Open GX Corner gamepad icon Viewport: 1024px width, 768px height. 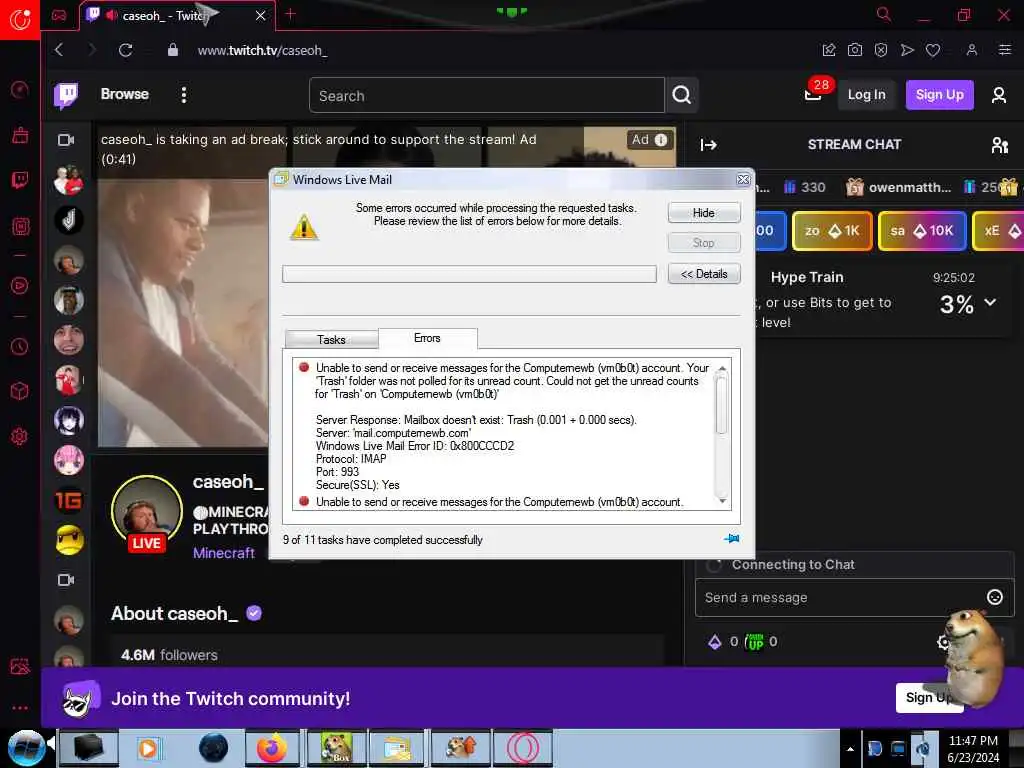[x=59, y=15]
